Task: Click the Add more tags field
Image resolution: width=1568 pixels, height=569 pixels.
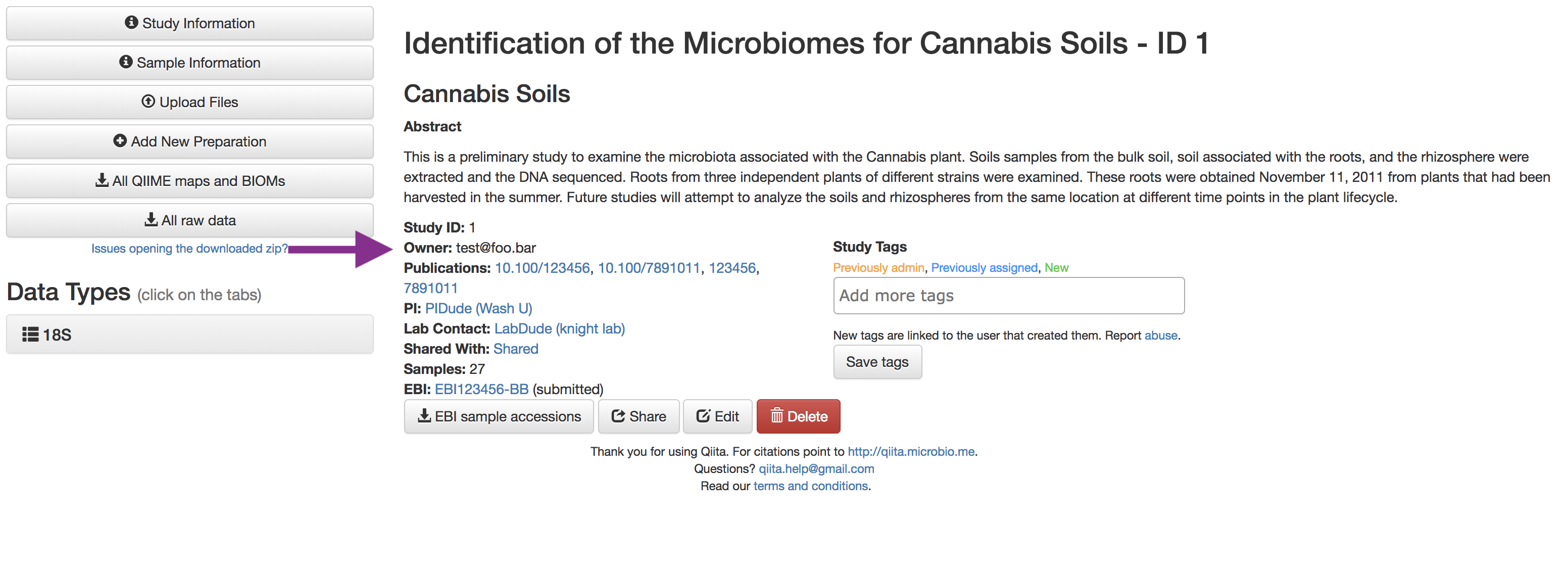Action: pos(1008,296)
